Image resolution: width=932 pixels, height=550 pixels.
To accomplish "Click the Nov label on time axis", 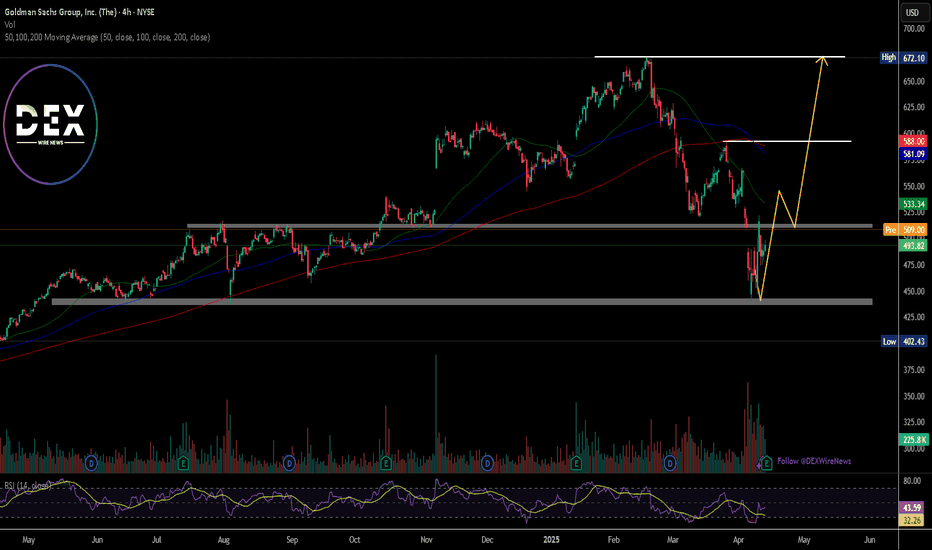I will [426, 540].
